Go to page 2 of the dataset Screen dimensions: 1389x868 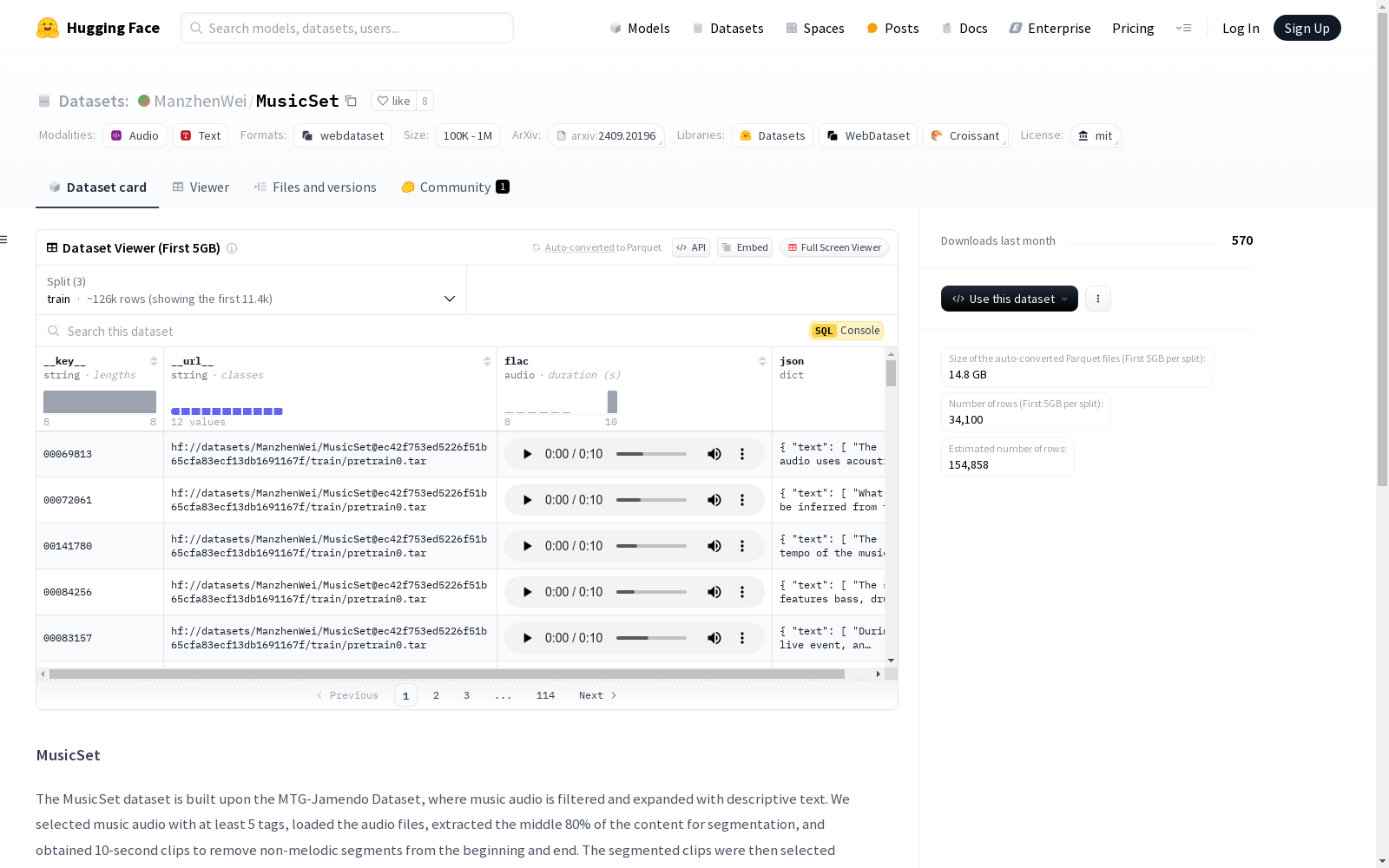coord(436,695)
